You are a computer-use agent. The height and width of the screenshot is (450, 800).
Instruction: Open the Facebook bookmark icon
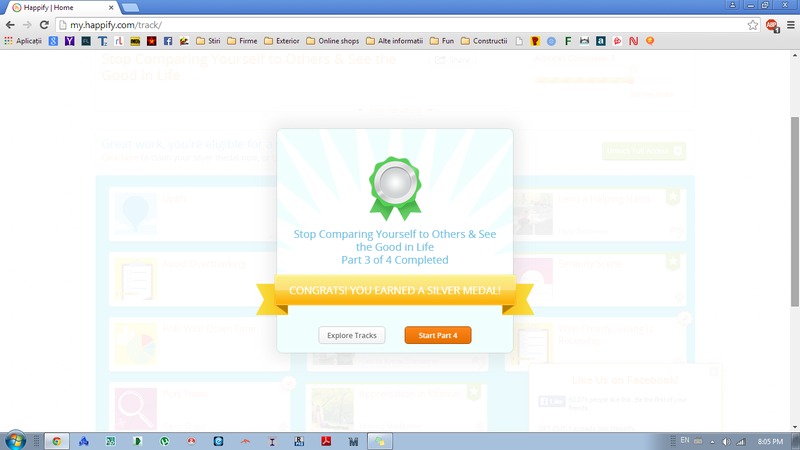click(x=168, y=41)
